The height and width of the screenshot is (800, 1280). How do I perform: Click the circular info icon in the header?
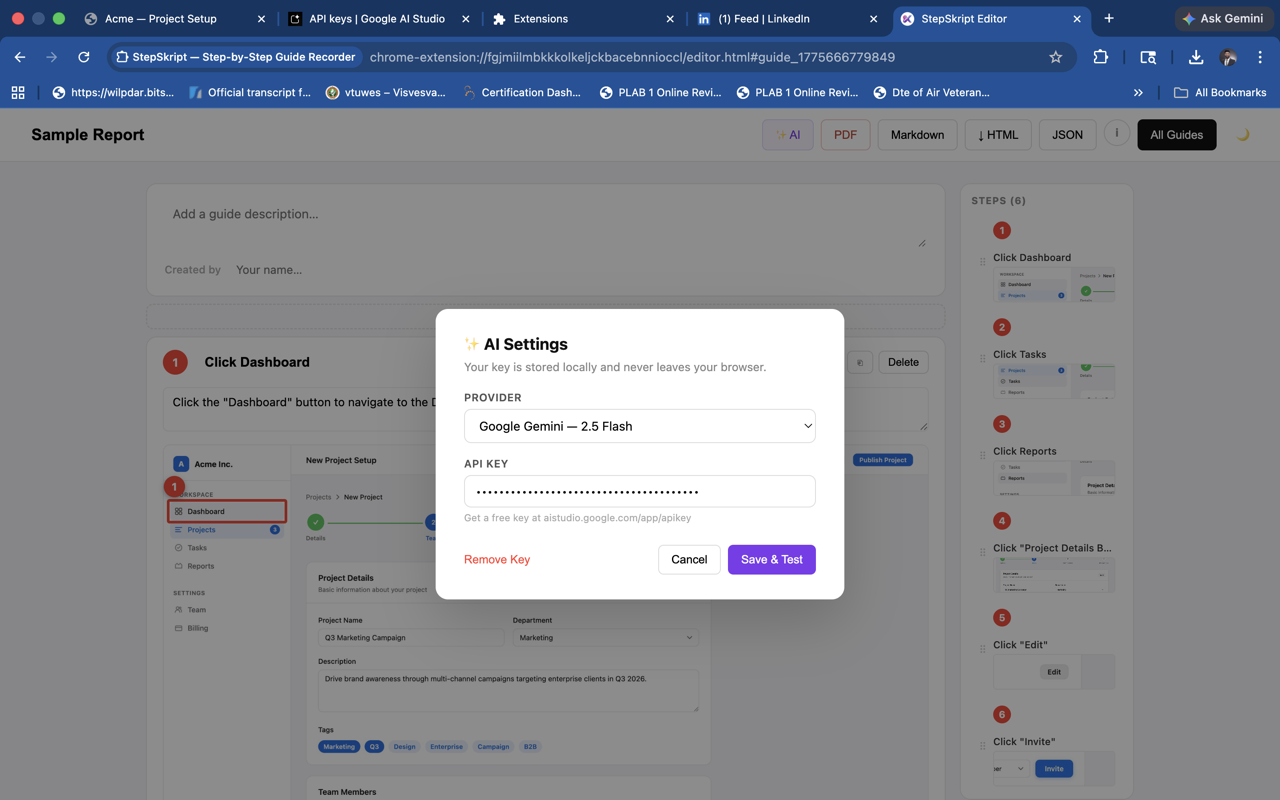(x=1117, y=133)
